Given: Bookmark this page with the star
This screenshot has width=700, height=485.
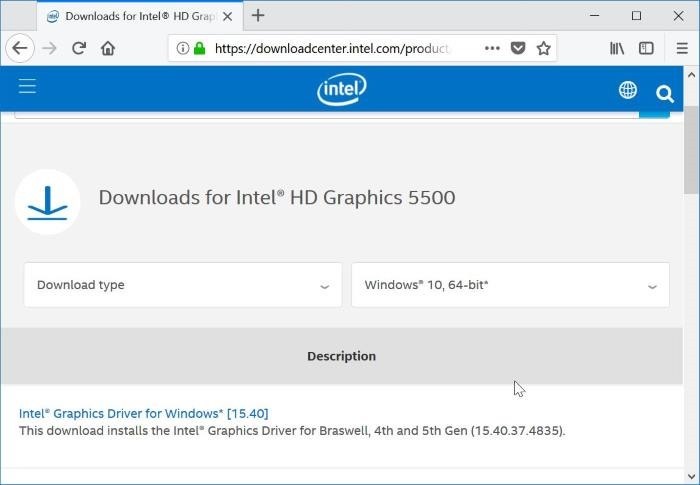Looking at the screenshot, I should point(543,48).
